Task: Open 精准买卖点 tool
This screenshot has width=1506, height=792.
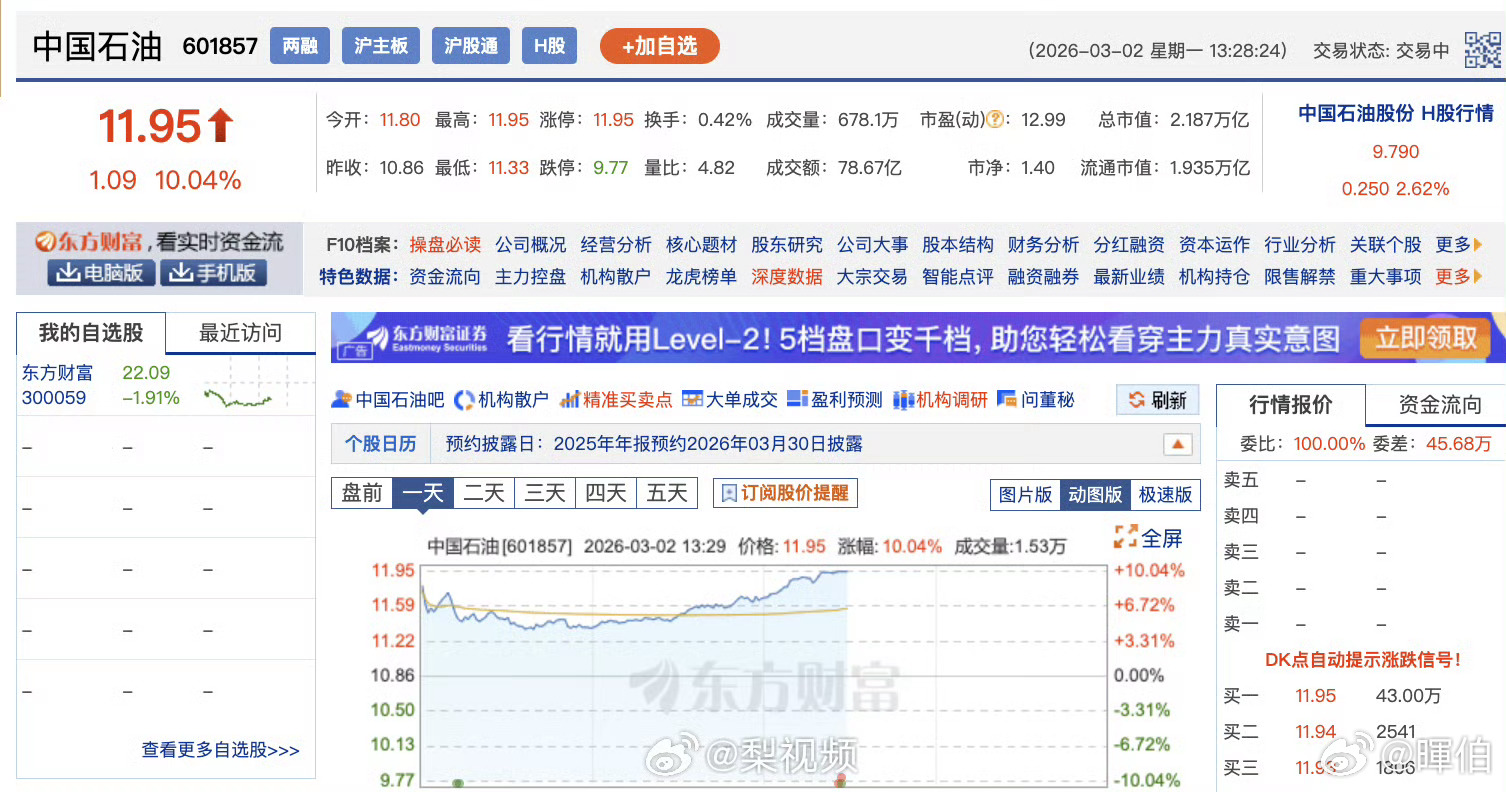Action: (616, 400)
